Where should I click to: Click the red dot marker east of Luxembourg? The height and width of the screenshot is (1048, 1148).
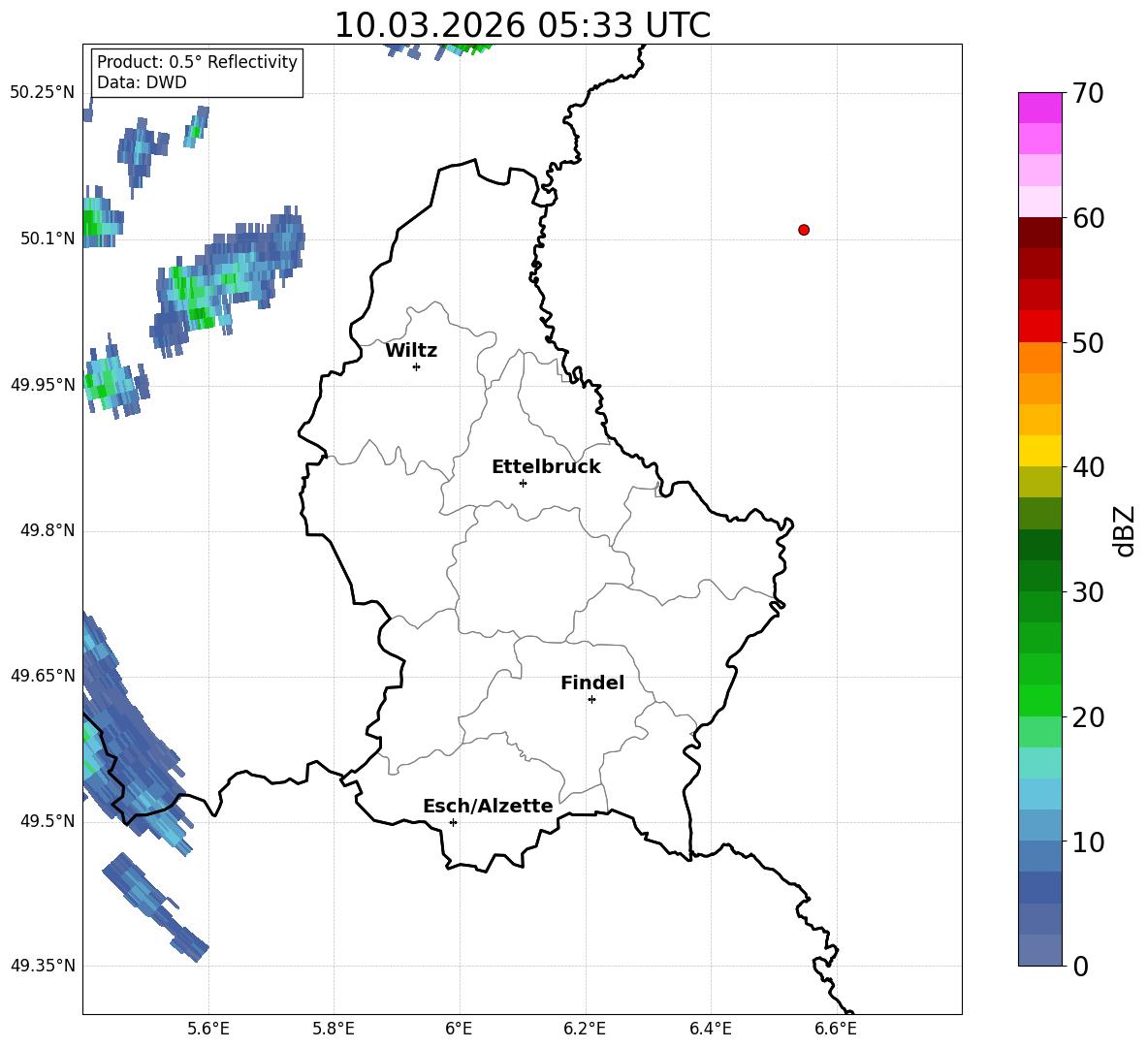803,230
